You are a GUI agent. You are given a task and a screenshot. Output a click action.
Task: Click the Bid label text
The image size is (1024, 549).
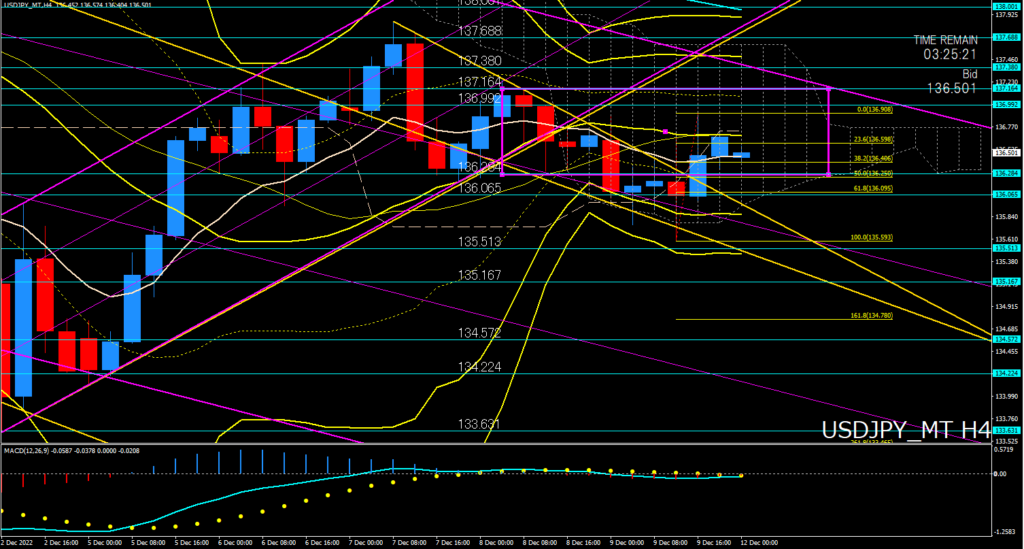(969, 74)
